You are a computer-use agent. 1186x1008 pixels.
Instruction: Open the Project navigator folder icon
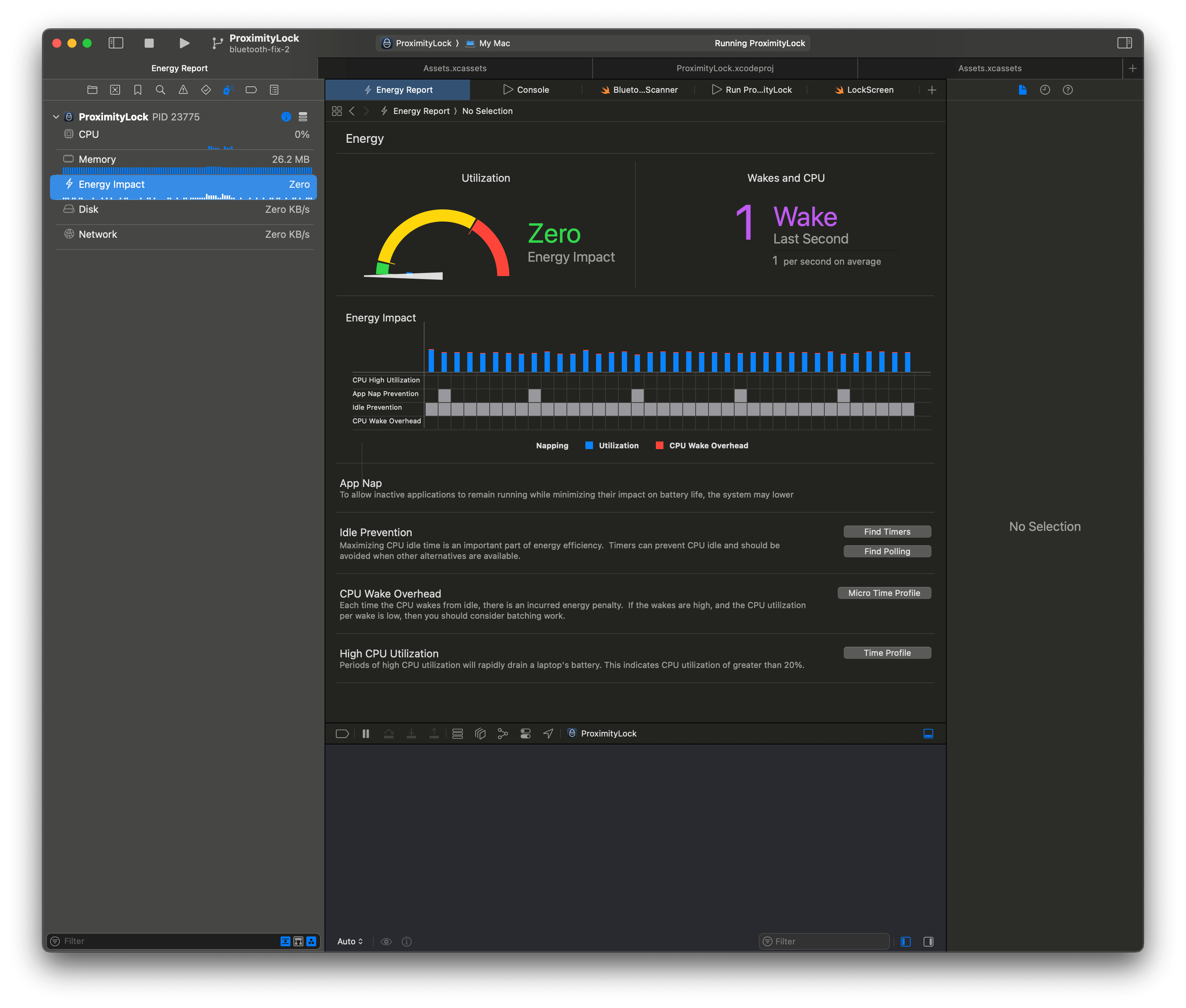(92, 90)
